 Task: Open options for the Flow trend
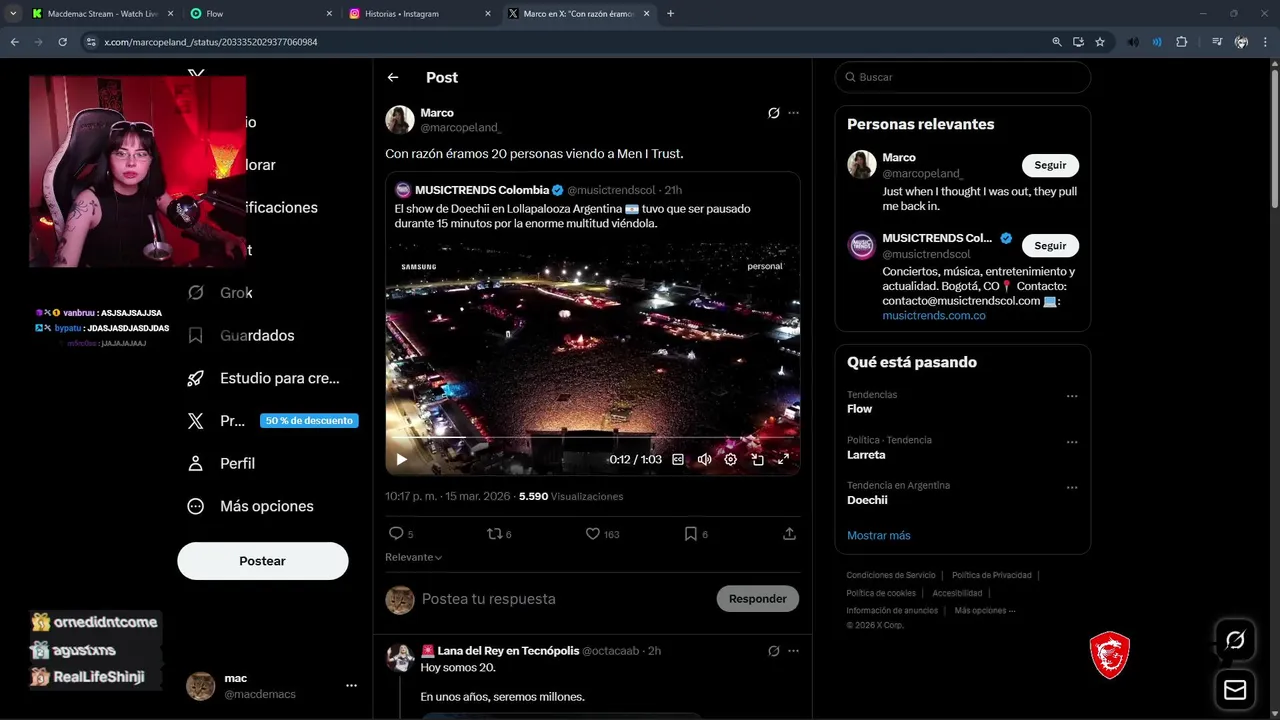pos(1072,396)
